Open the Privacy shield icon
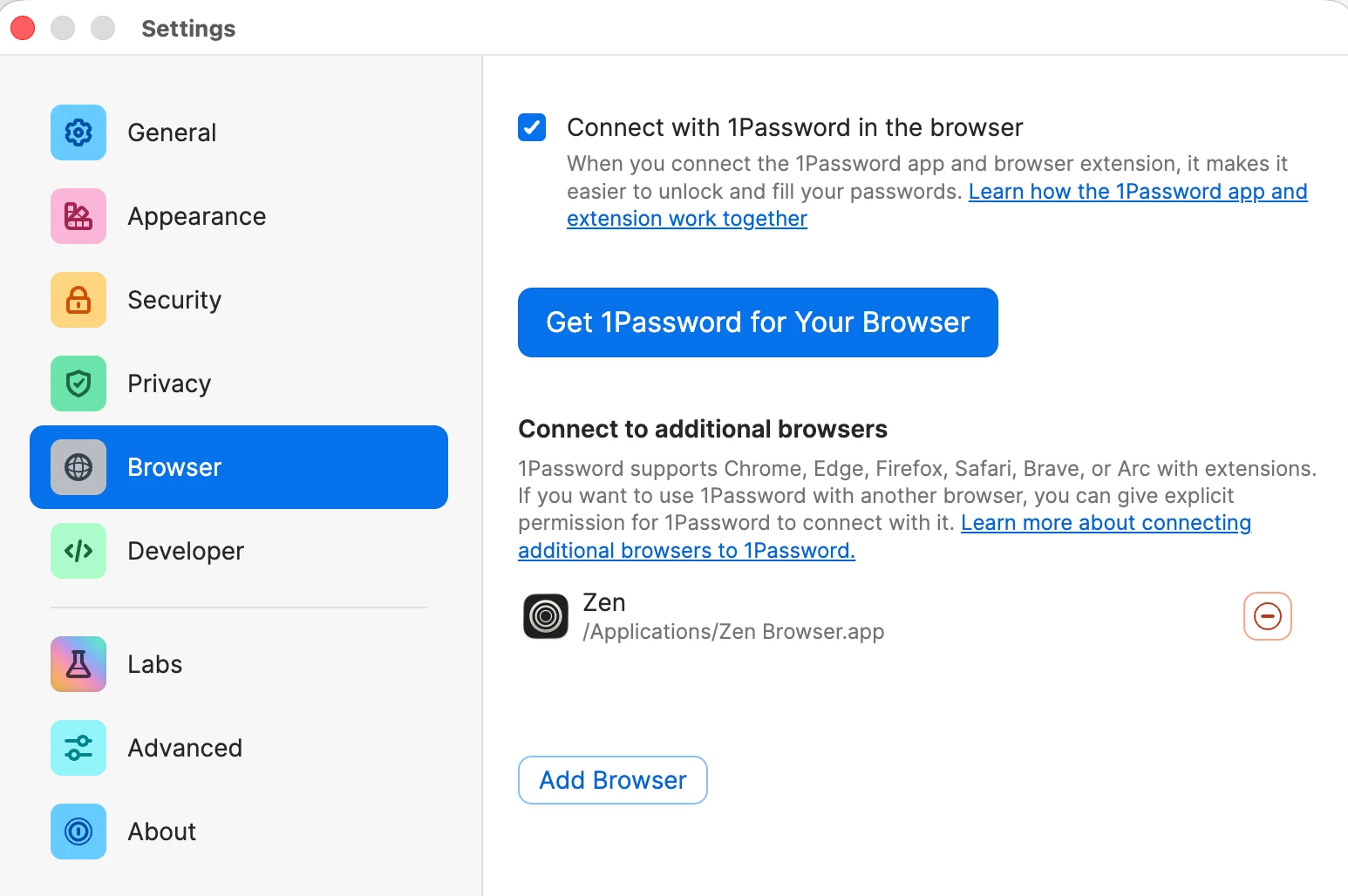Screen dimensions: 1348x896 point(78,384)
